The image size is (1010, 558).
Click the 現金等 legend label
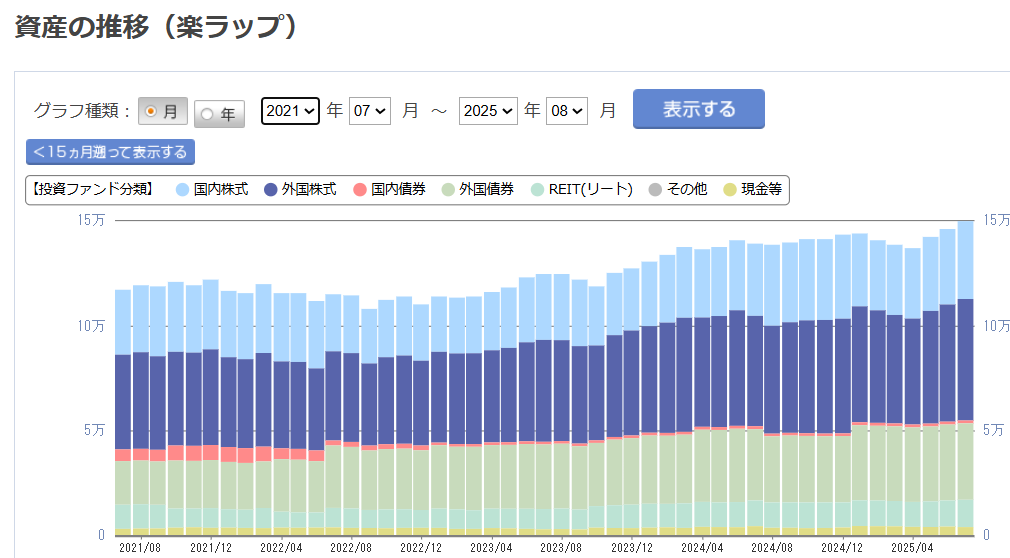click(761, 189)
